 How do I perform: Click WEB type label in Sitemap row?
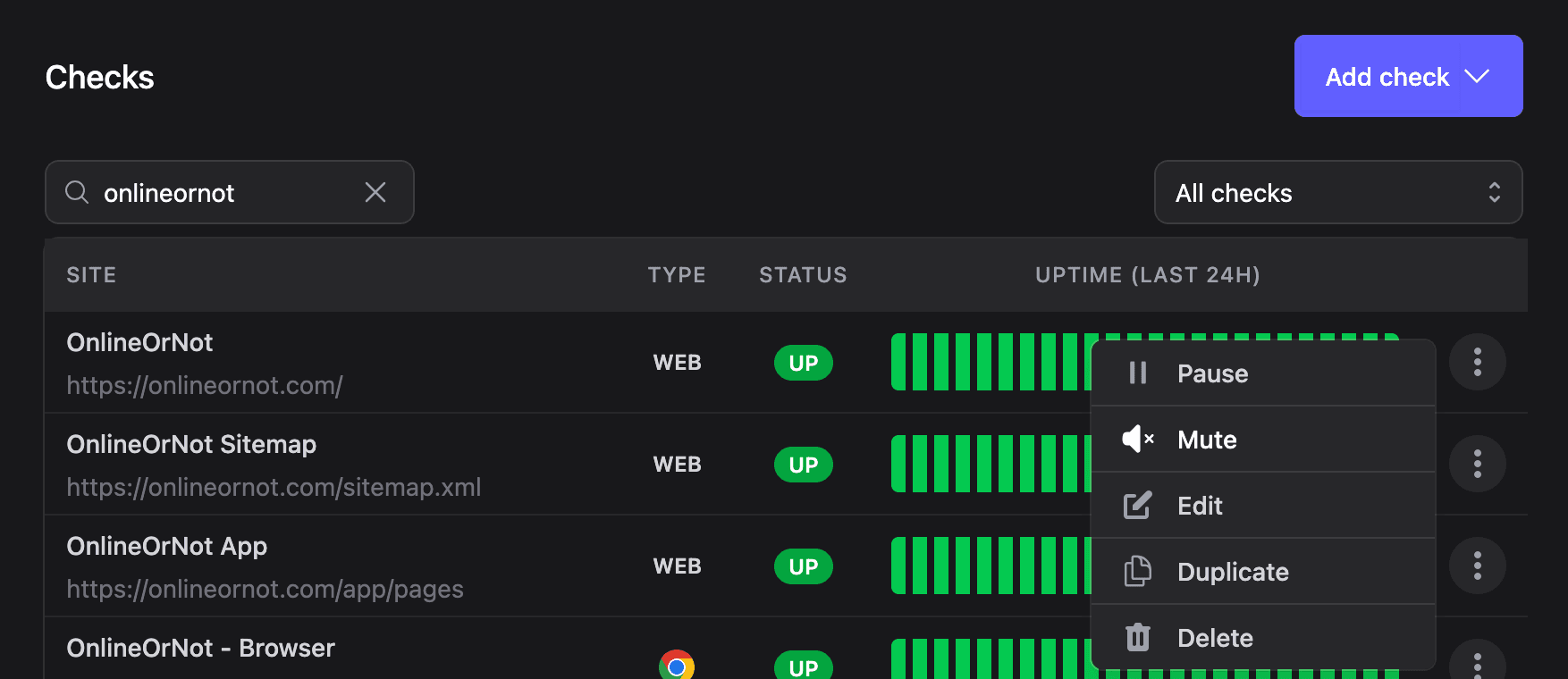pos(678,465)
